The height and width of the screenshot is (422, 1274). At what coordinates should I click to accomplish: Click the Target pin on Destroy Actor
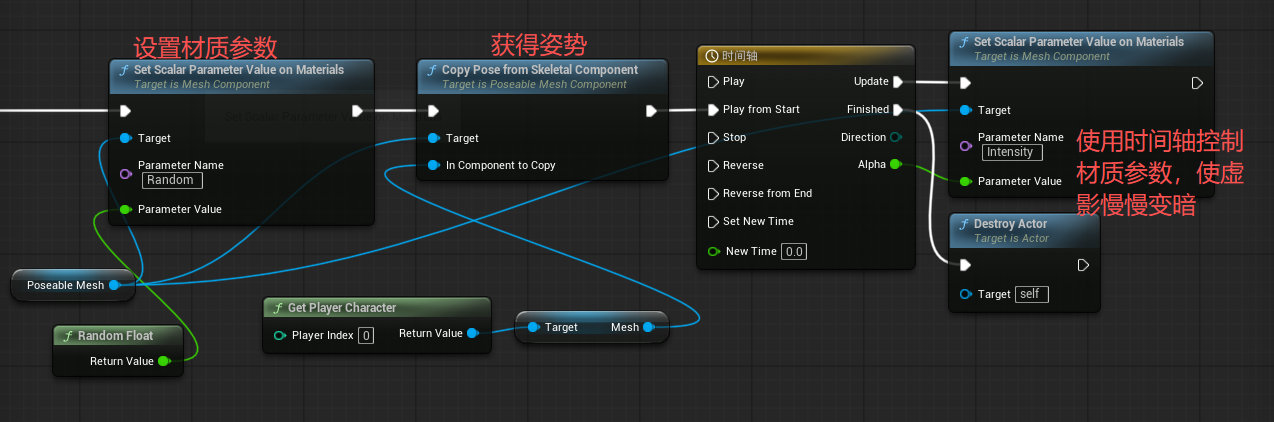pyautogui.click(x=965, y=294)
